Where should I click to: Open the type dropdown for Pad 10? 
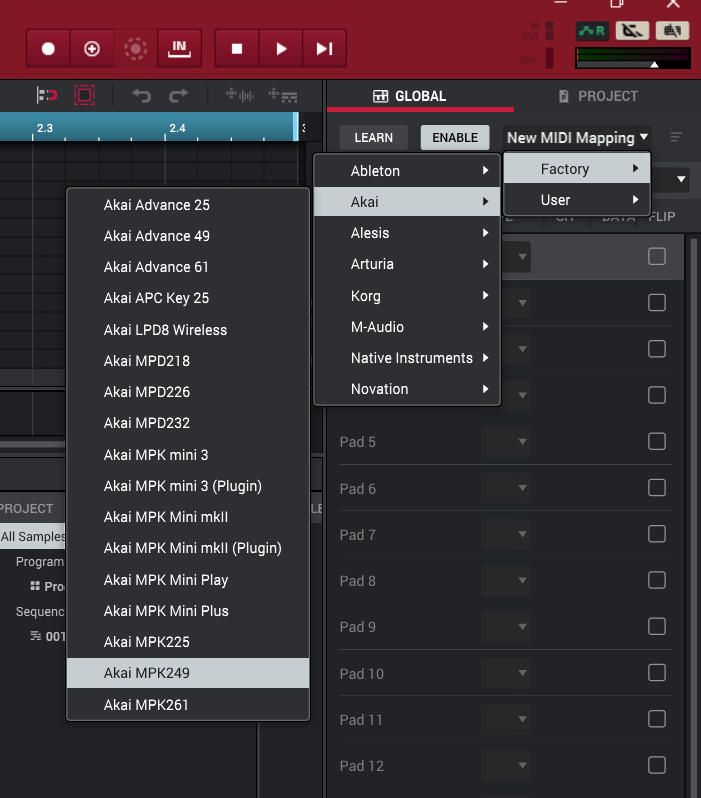506,673
